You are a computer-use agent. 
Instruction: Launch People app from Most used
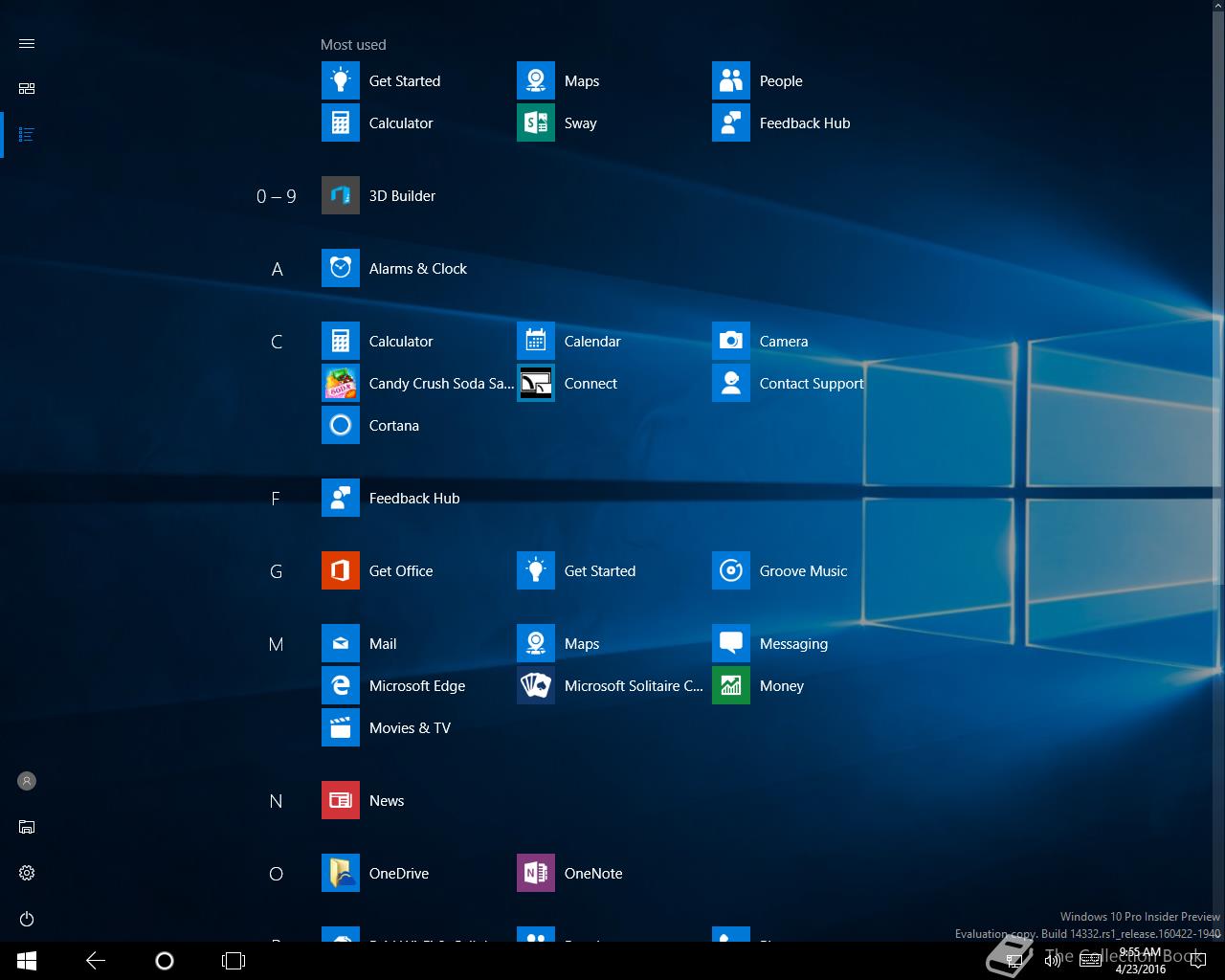tap(808, 81)
